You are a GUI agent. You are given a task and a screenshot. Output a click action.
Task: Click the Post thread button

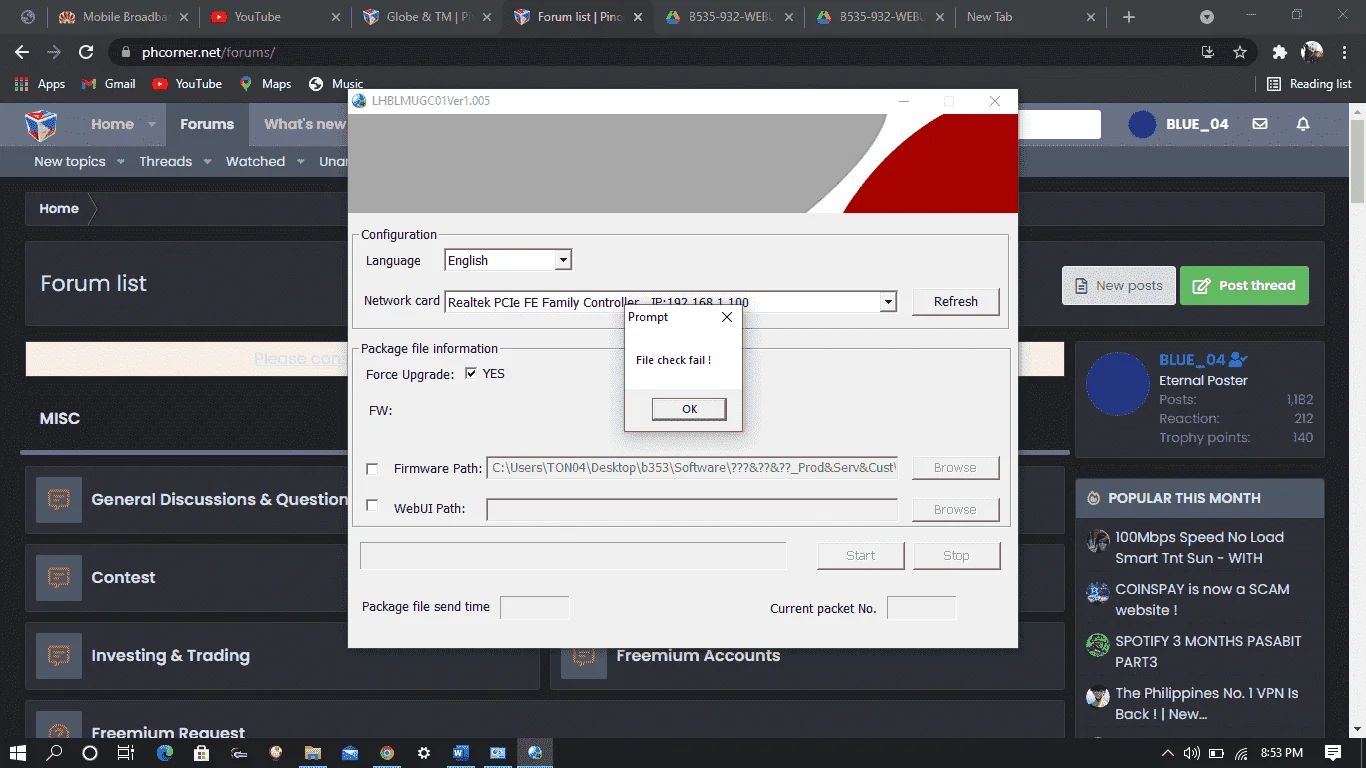click(x=1244, y=285)
